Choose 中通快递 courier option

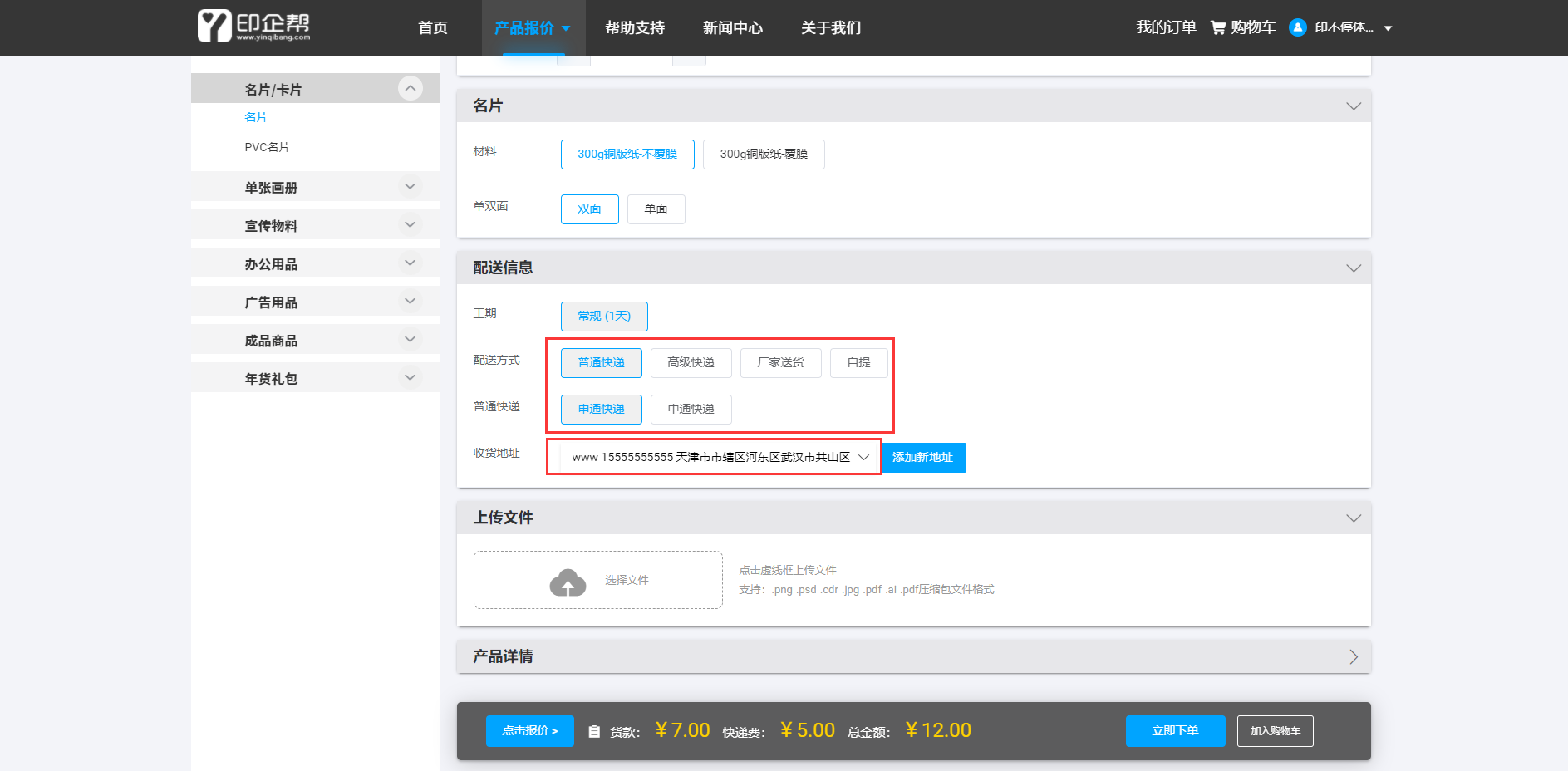691,410
